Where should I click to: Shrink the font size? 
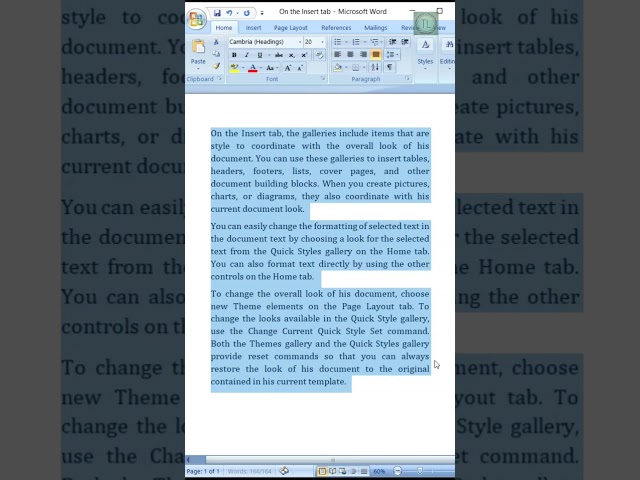click(300, 68)
